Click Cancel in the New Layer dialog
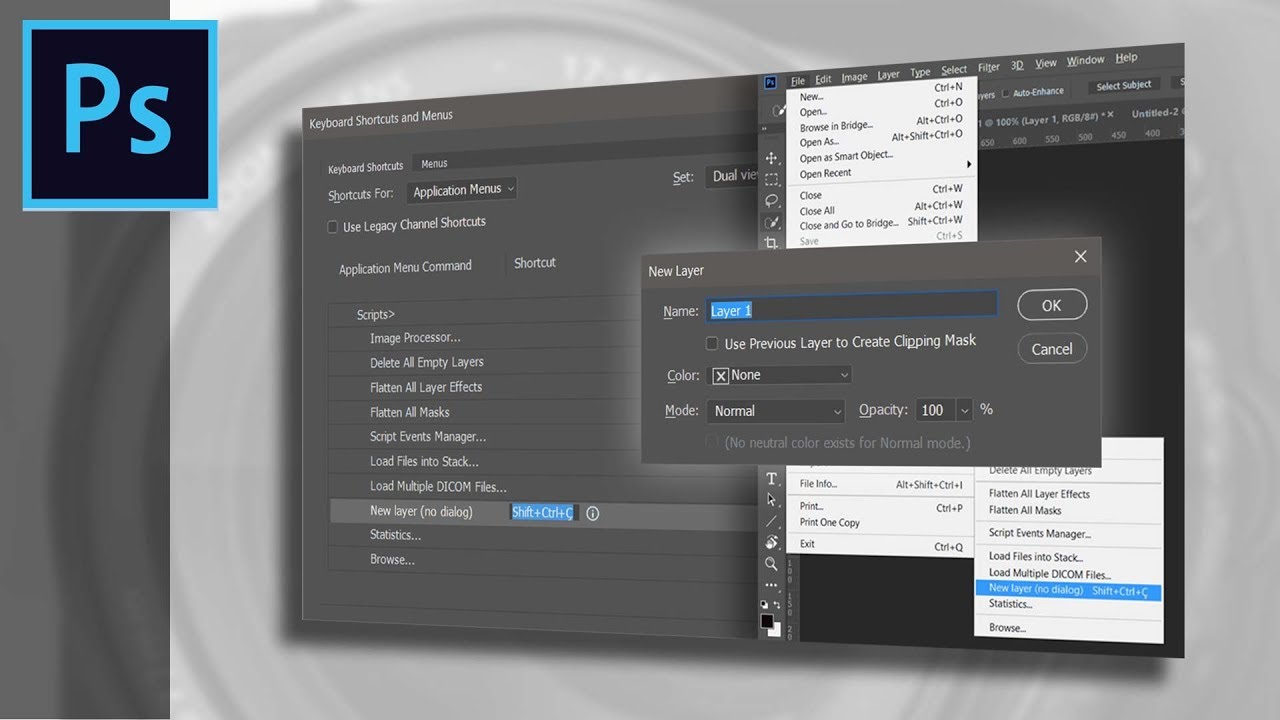 point(1051,349)
